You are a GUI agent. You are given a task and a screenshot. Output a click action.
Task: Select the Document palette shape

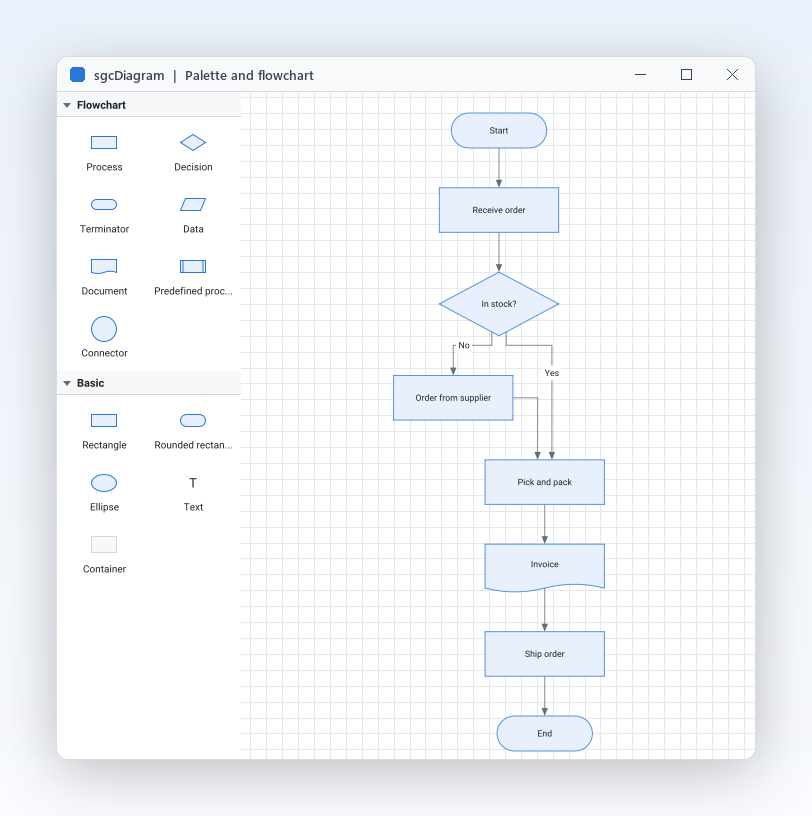[104, 266]
